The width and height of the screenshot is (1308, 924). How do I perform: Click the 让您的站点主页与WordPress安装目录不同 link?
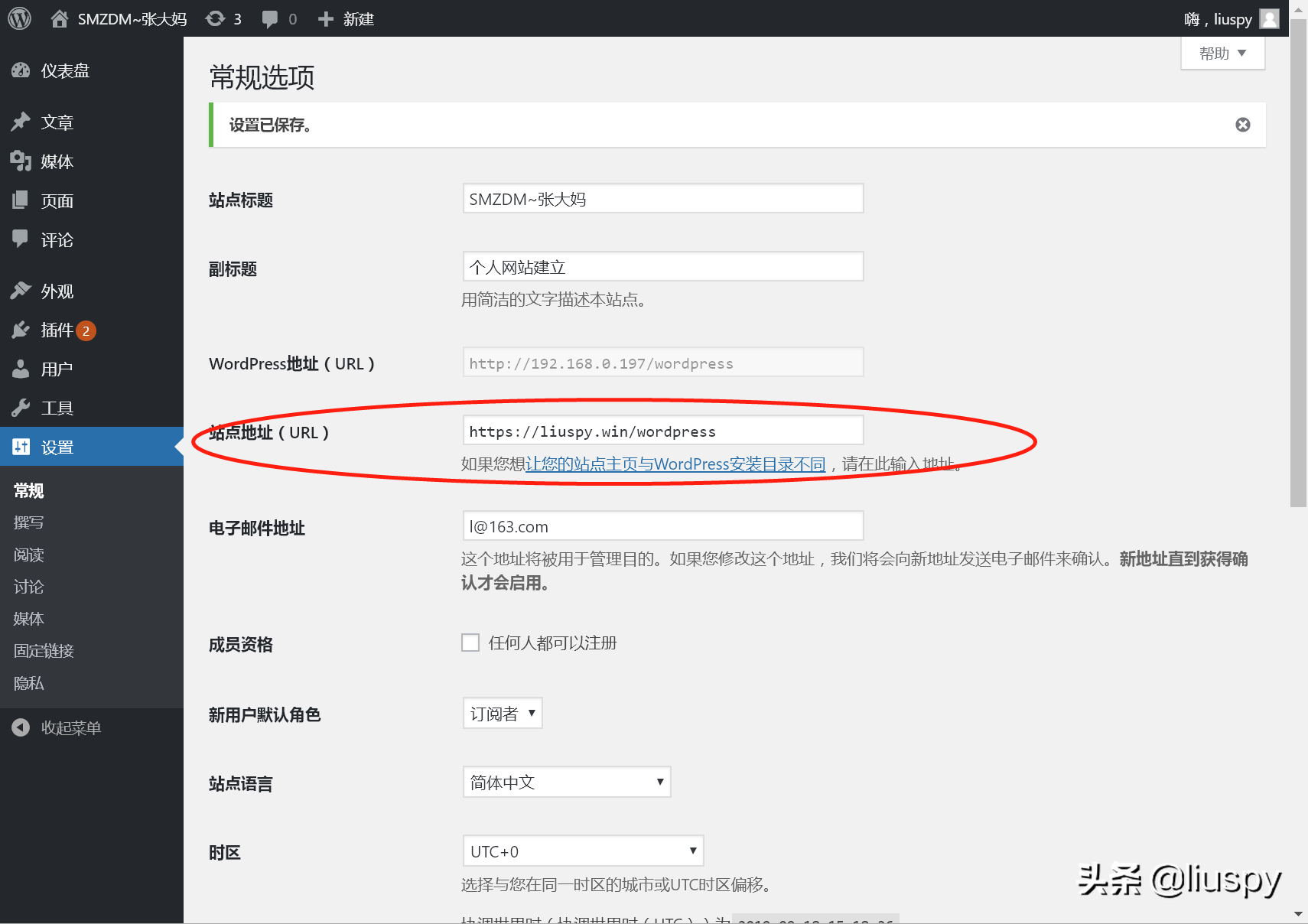coord(675,464)
